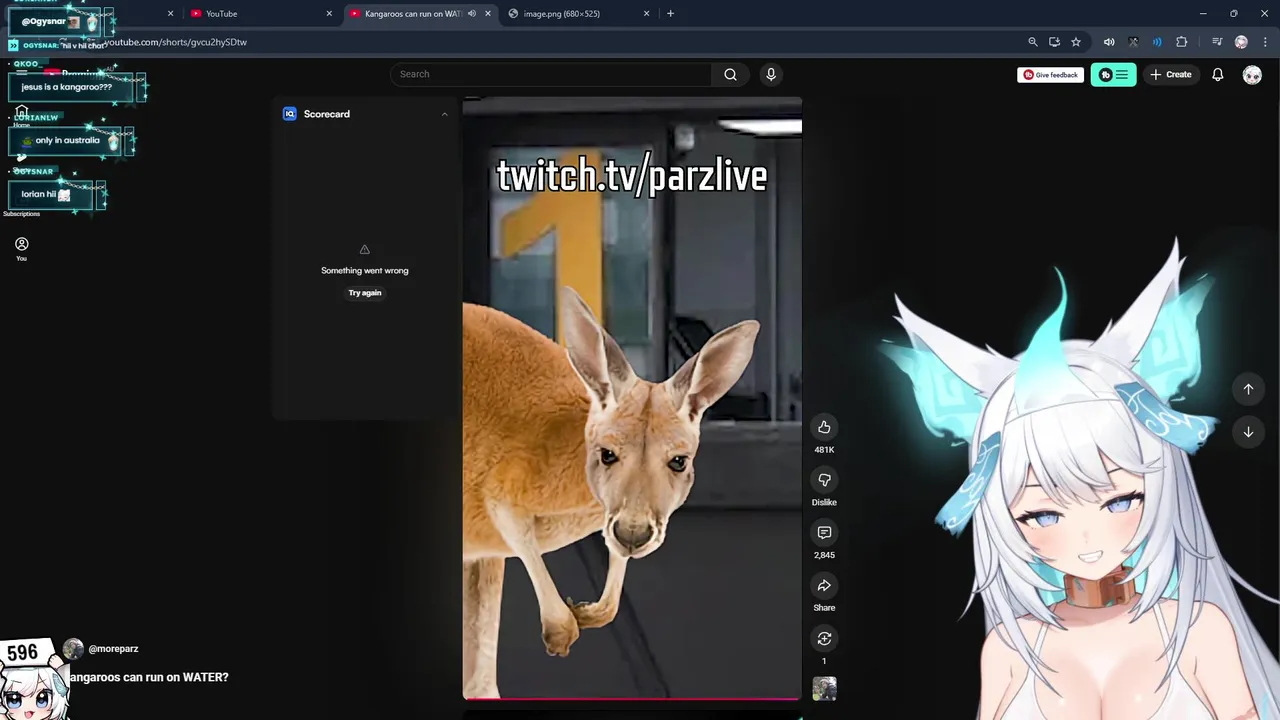Open the blue sound-wave extension
The image size is (1280, 720).
[1157, 42]
